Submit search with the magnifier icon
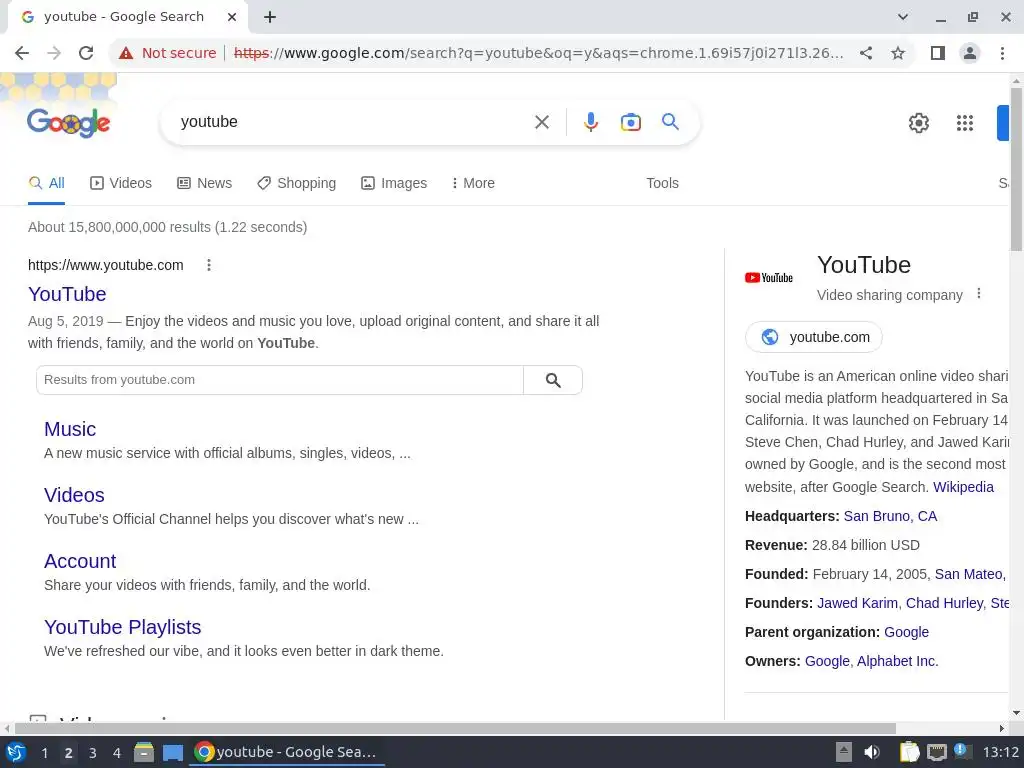This screenshot has height=768, width=1024. point(670,121)
